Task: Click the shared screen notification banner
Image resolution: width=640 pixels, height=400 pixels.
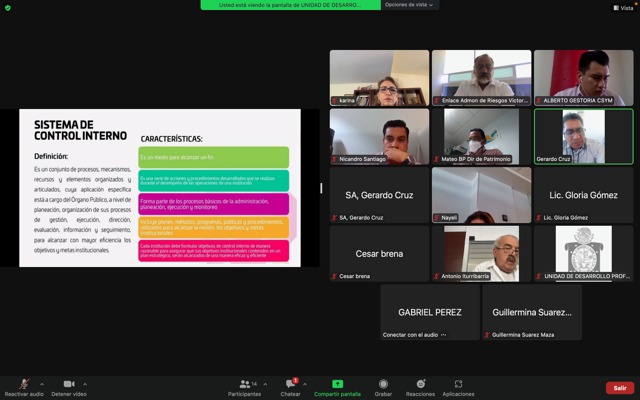Action: tap(290, 5)
